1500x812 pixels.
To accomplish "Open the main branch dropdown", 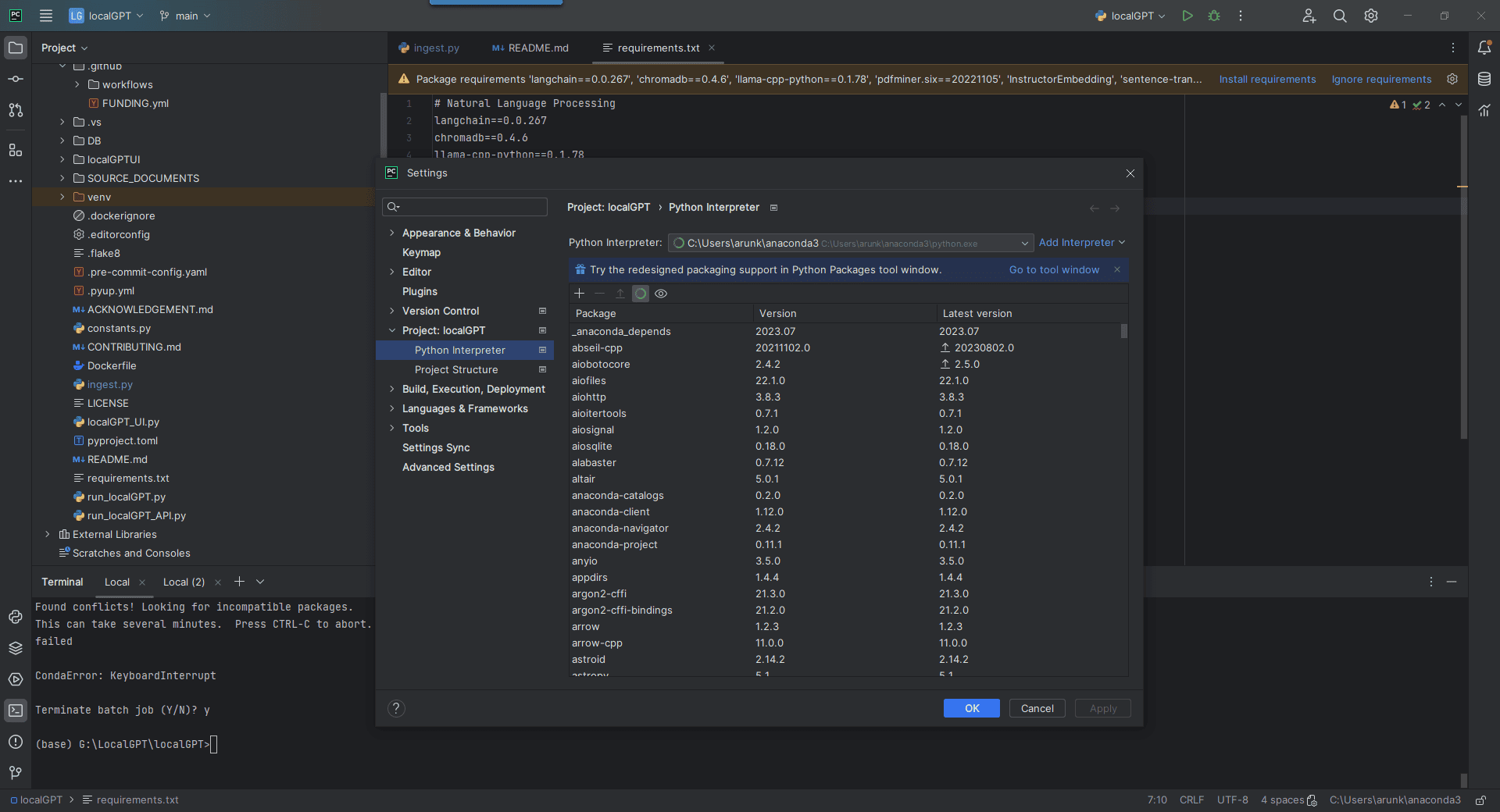I will [x=185, y=16].
